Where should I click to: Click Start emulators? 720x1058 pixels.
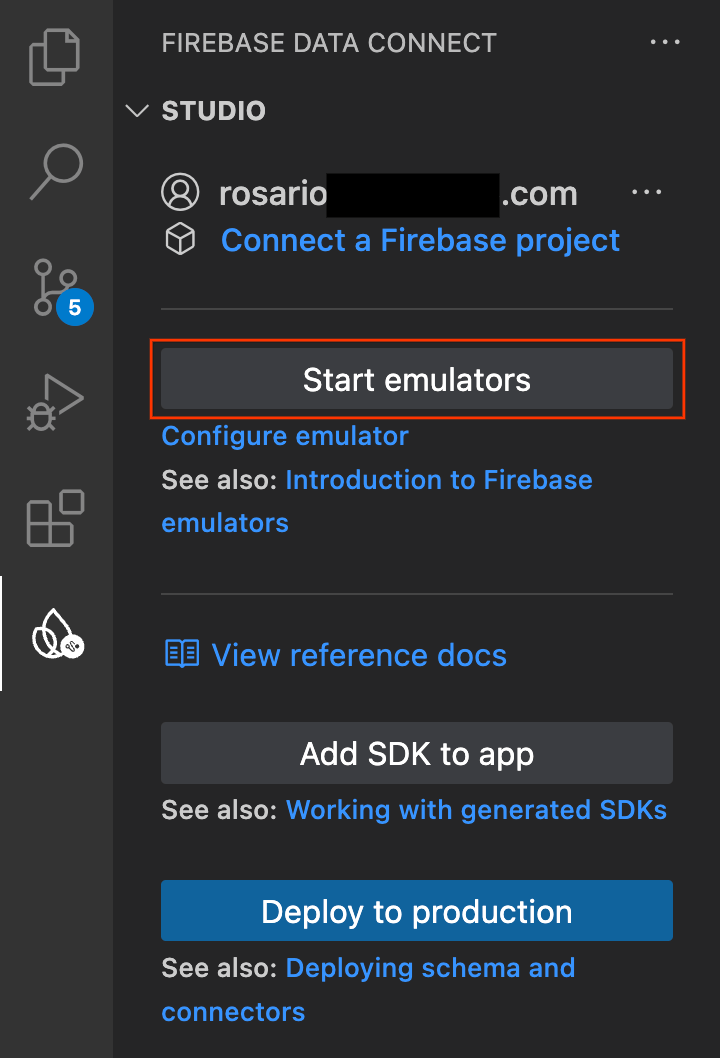coord(416,378)
